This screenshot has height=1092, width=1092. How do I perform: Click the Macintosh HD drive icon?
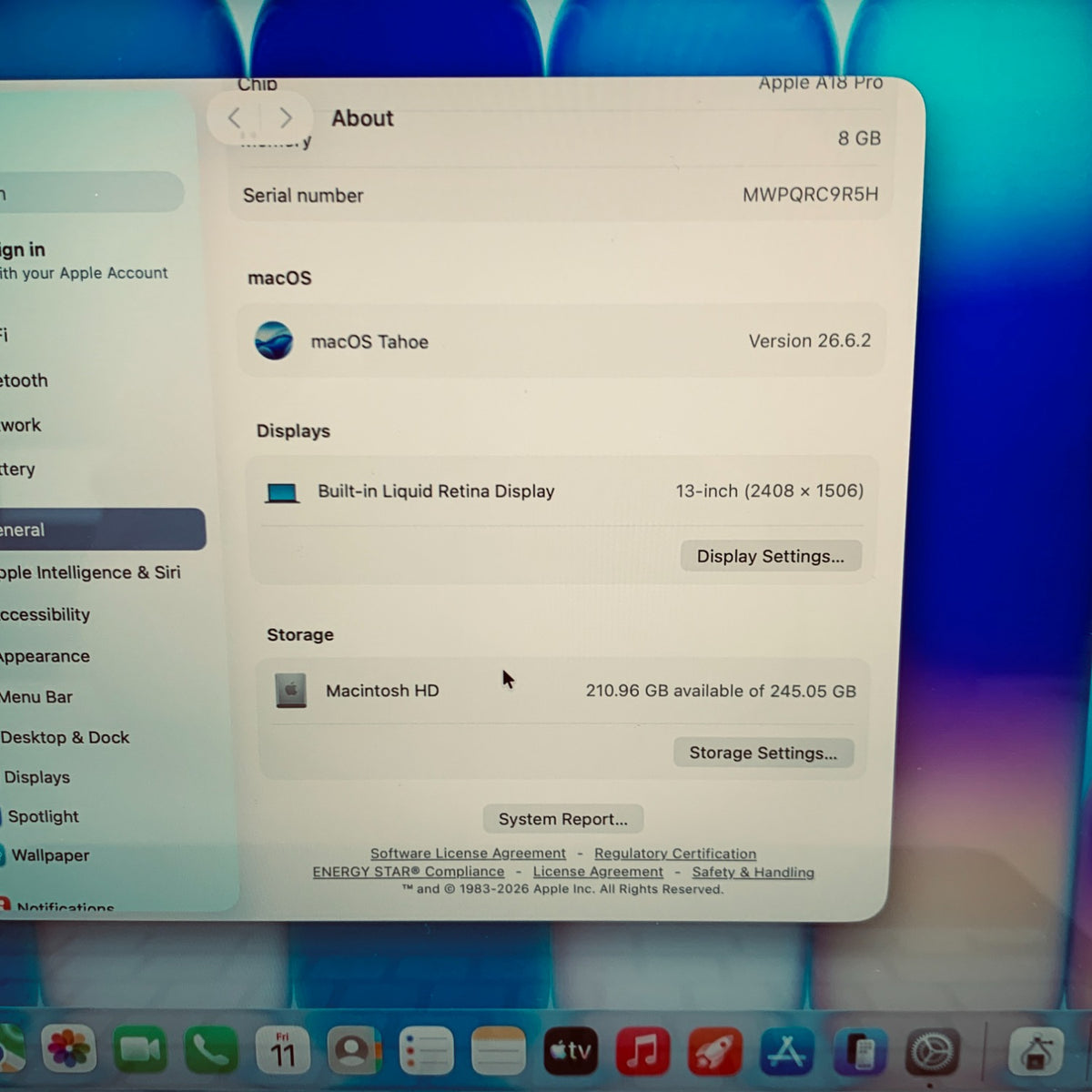tap(291, 691)
